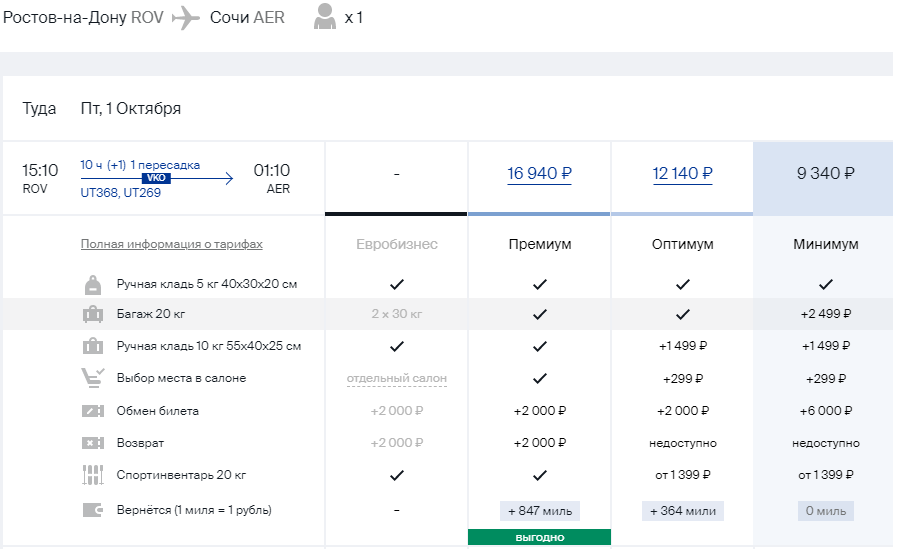Image resolution: width=899 pixels, height=550 pixels.
Task: Click +1 499 ₽ hand luggage price under Оптимум
Action: tap(682, 346)
